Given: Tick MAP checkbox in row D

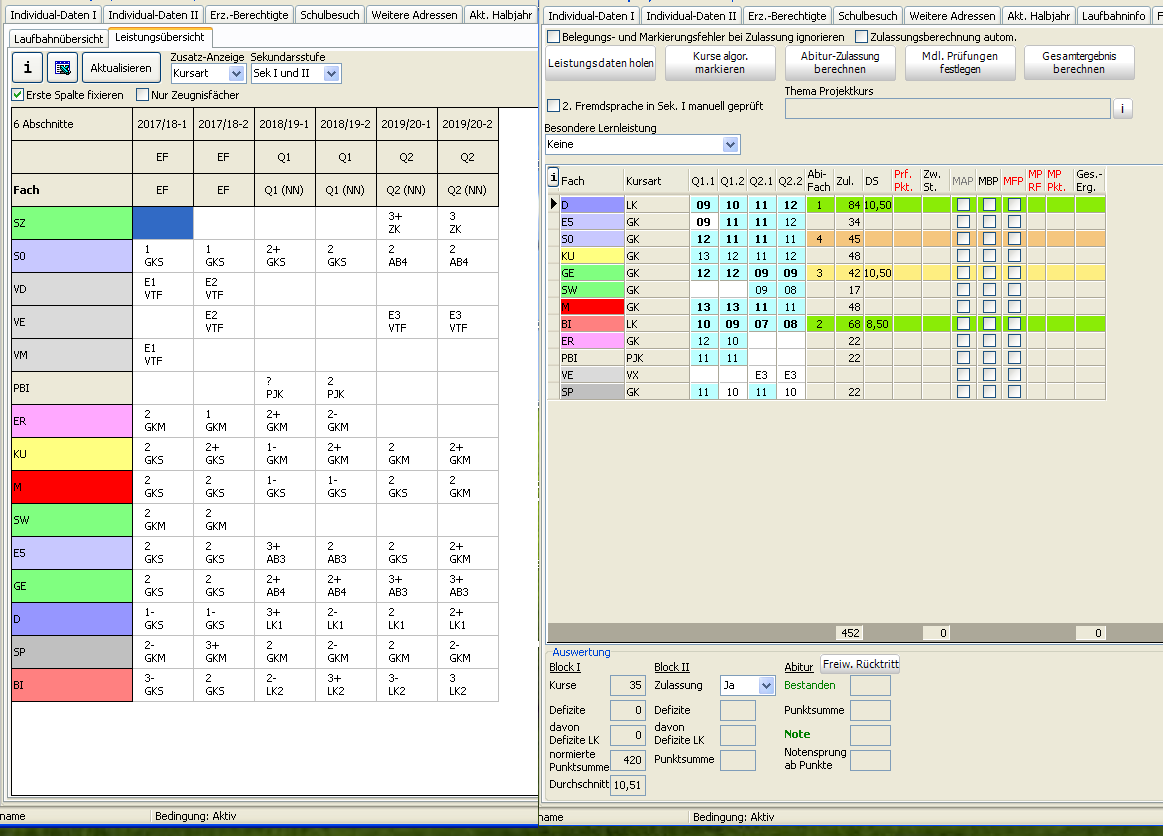Looking at the screenshot, I should pyautogui.click(x=963, y=205).
